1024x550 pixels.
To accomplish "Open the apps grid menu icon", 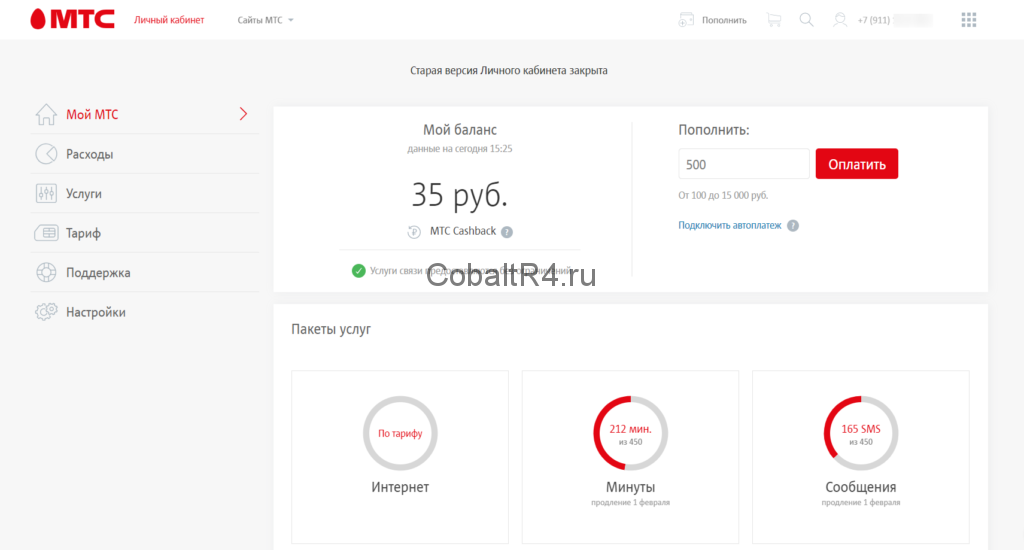I will (x=968, y=20).
